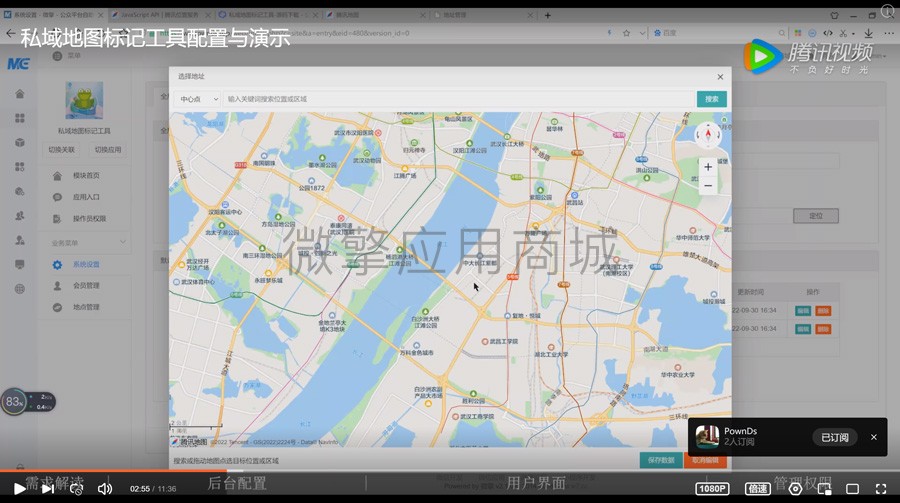Image resolution: width=900 pixels, height=503 pixels.
Task: Open the 倍速 playback speed menu
Action: coord(757,489)
